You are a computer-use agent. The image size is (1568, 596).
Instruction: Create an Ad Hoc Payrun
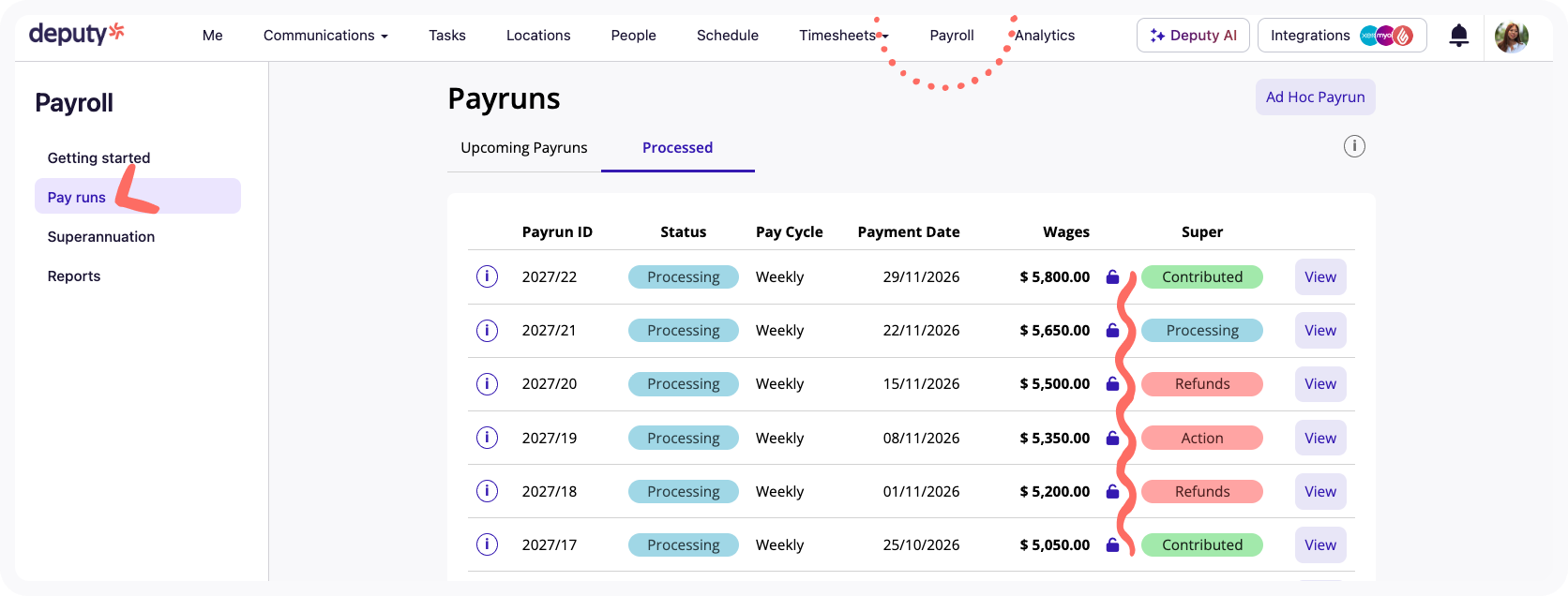[1316, 97]
